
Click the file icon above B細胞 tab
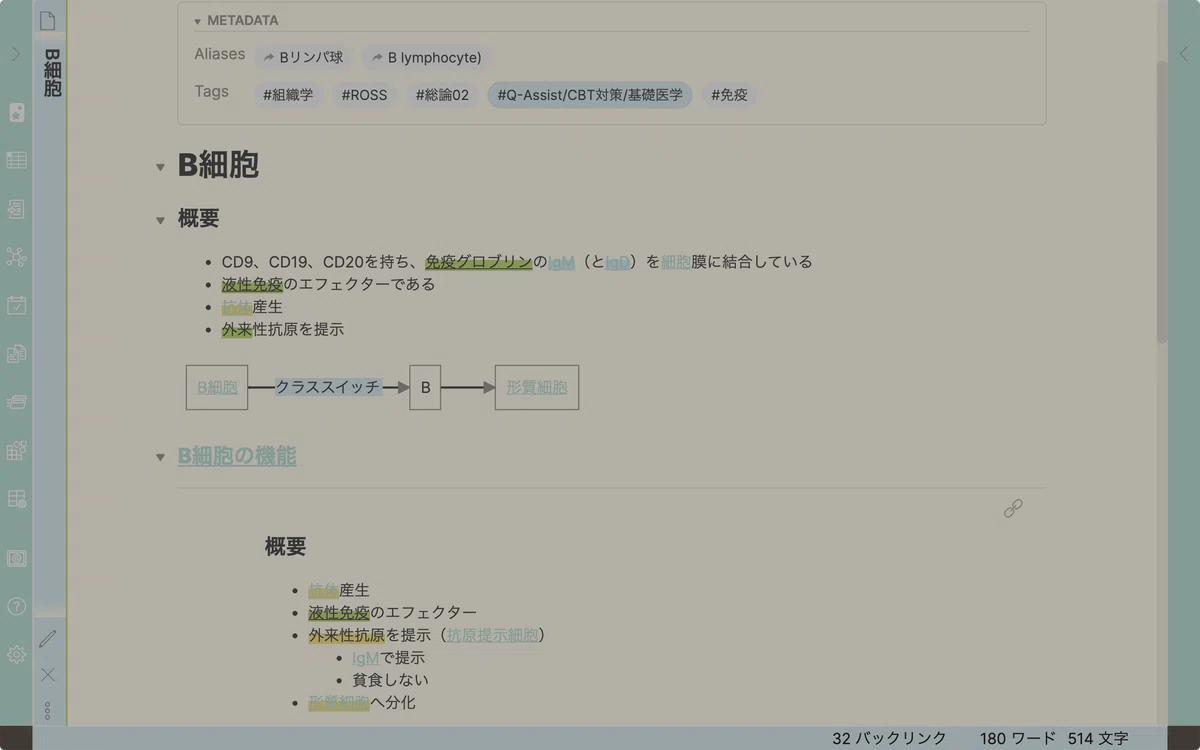pos(48,22)
